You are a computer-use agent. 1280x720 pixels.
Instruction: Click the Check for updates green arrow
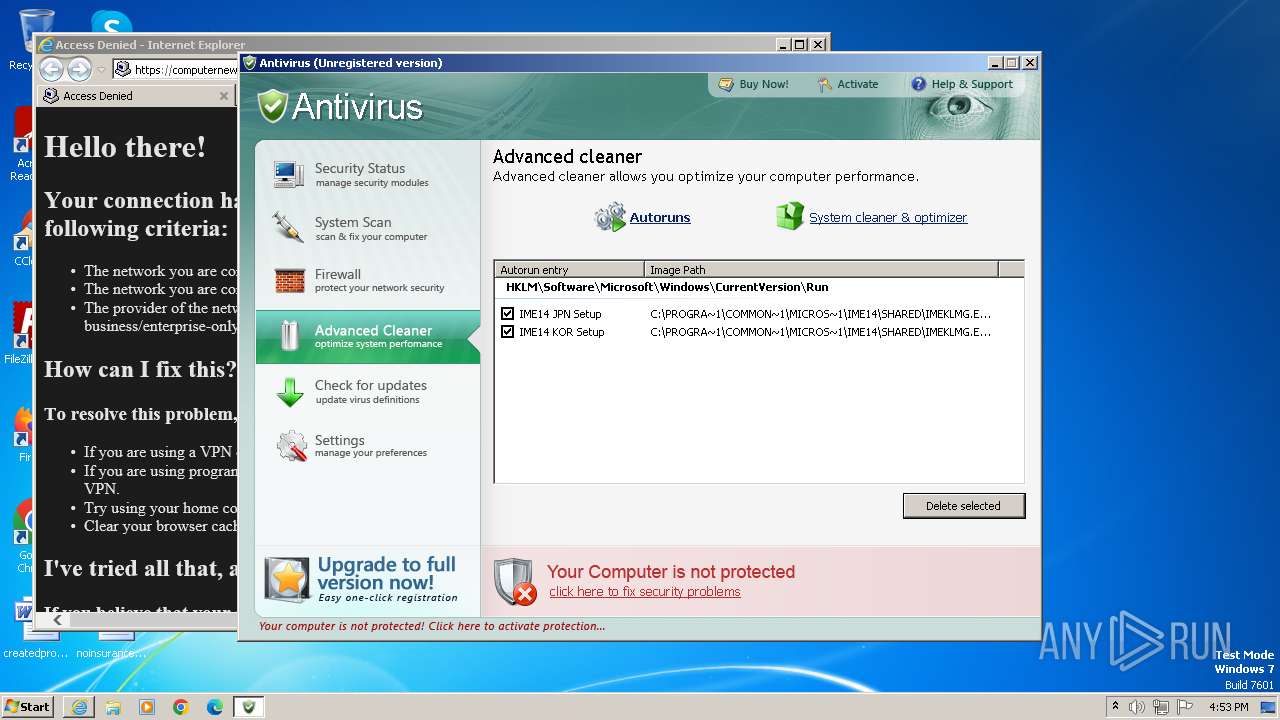click(x=289, y=392)
